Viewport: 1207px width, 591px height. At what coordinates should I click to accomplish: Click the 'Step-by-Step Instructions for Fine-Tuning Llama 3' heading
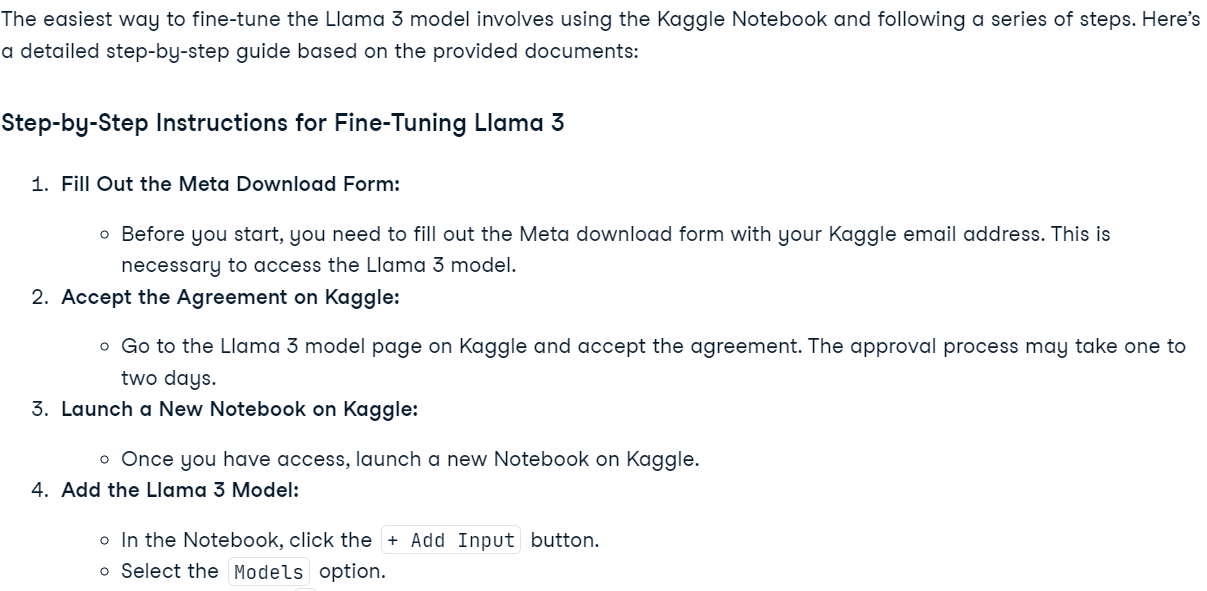[283, 123]
